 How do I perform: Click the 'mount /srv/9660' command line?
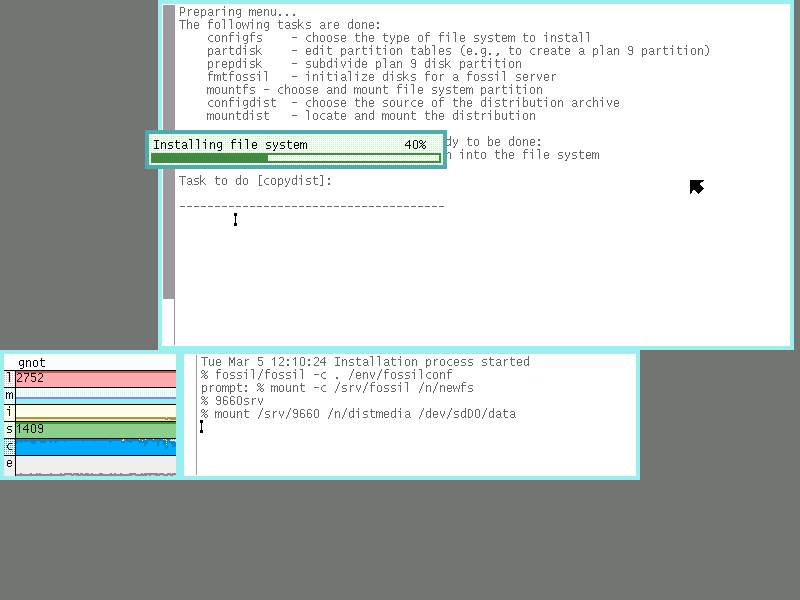[358, 414]
